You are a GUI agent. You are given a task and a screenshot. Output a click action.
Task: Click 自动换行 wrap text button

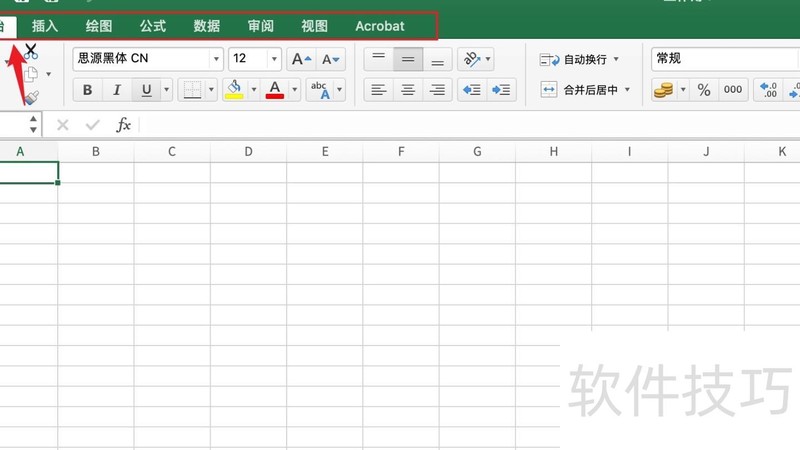573,60
